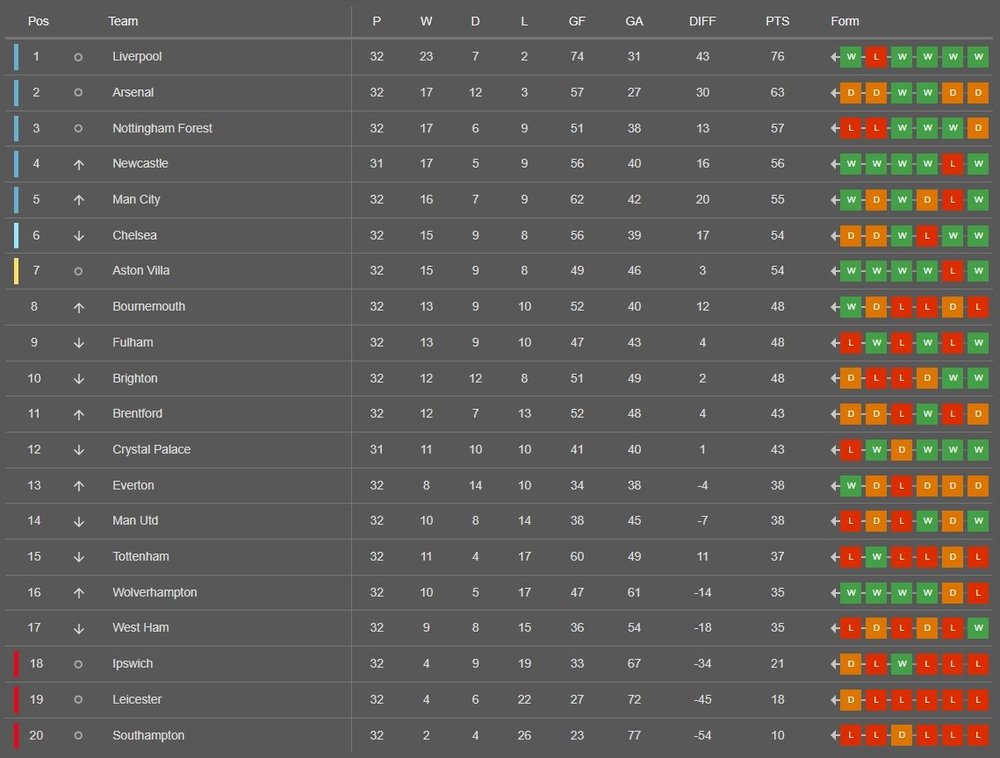Image resolution: width=1000 pixels, height=758 pixels.
Task: Click Liverpool's only loss badge in Form
Action: click(x=876, y=57)
